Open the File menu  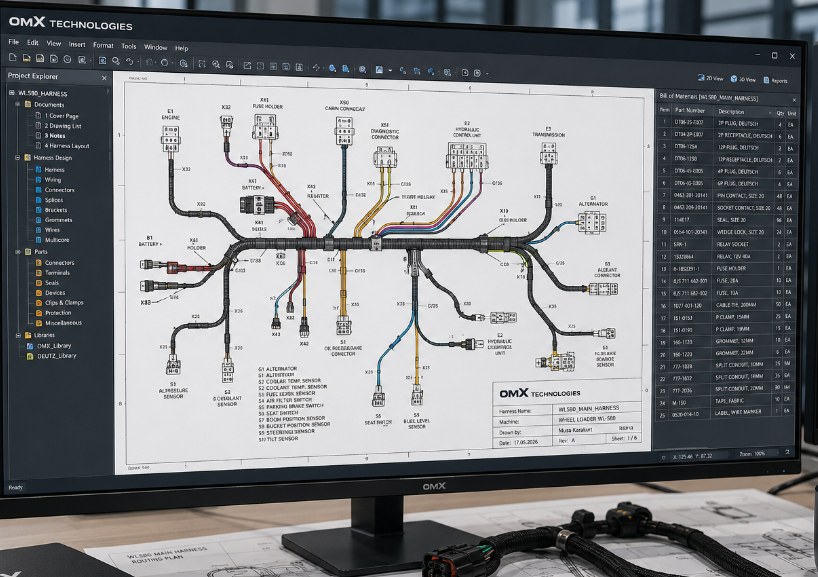pyautogui.click(x=14, y=42)
